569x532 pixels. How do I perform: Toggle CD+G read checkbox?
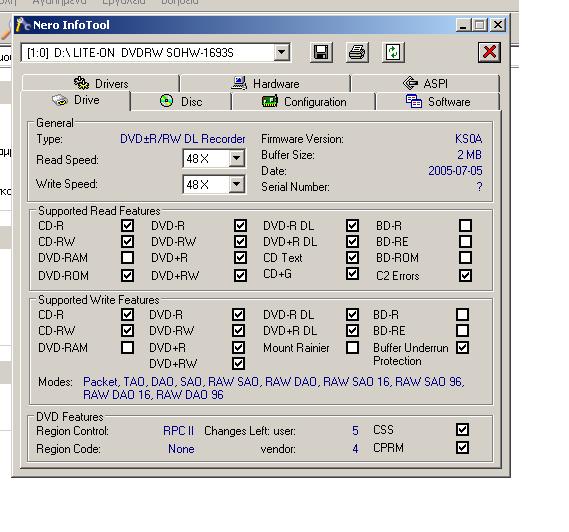click(352, 273)
